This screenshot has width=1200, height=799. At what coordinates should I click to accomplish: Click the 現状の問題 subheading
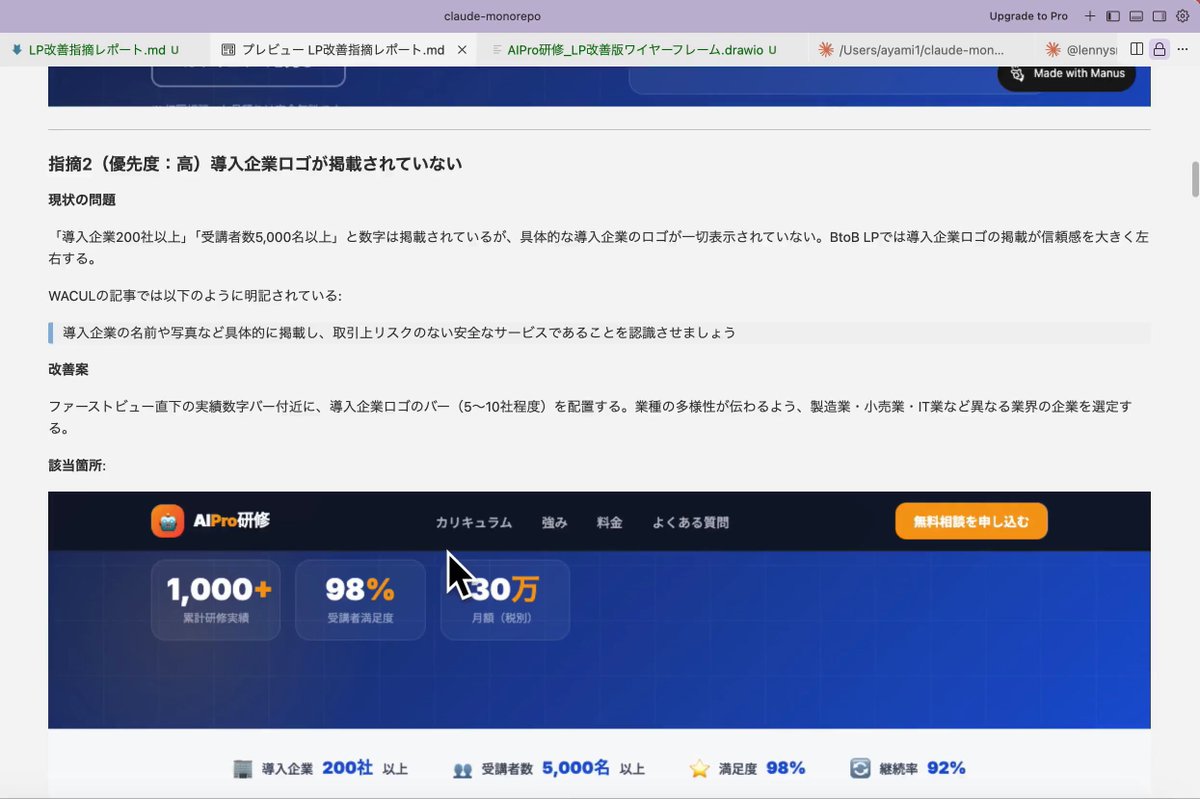click(x=82, y=200)
